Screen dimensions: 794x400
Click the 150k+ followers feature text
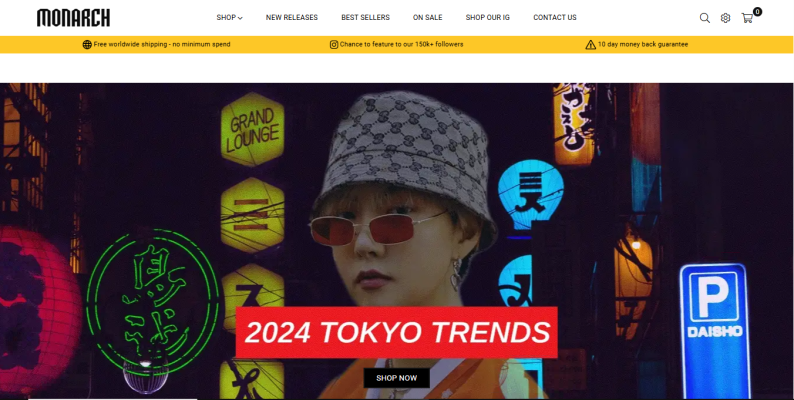tap(402, 45)
